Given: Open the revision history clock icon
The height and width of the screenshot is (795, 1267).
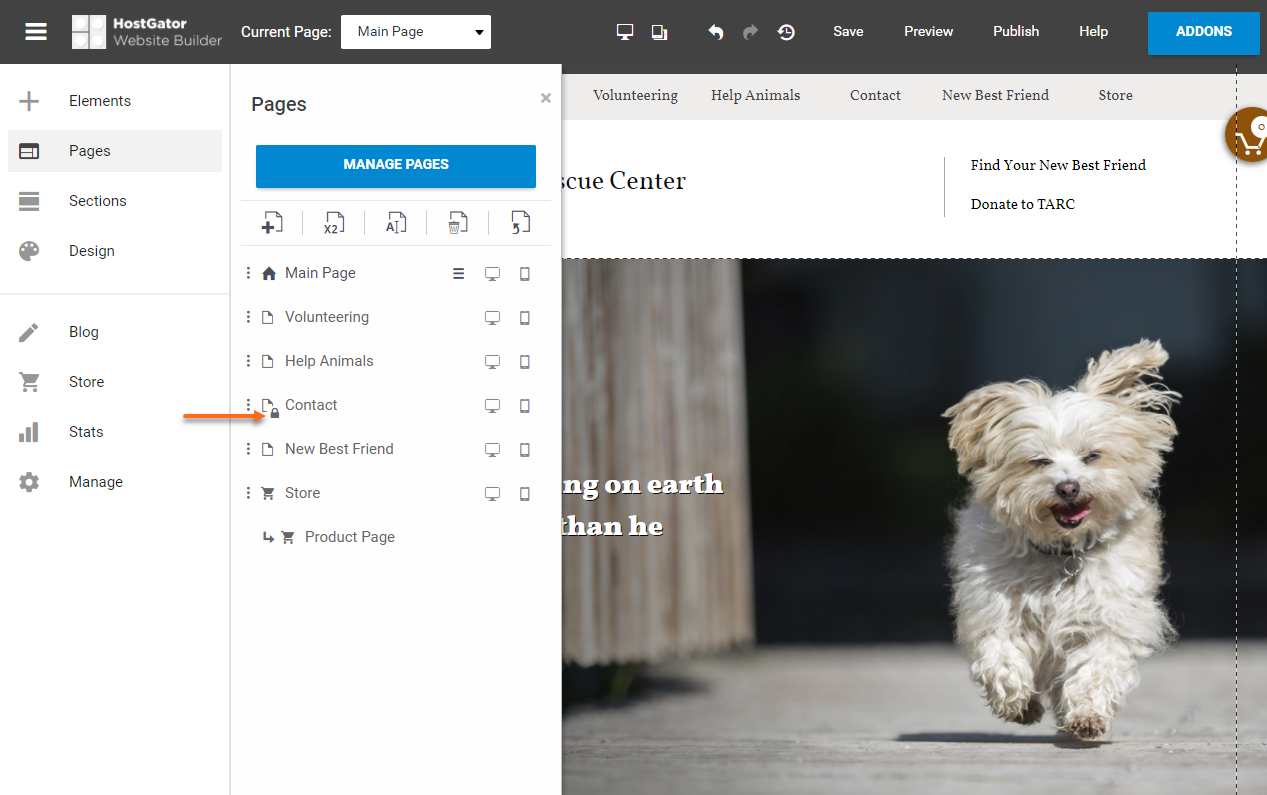Looking at the screenshot, I should pyautogui.click(x=787, y=32).
